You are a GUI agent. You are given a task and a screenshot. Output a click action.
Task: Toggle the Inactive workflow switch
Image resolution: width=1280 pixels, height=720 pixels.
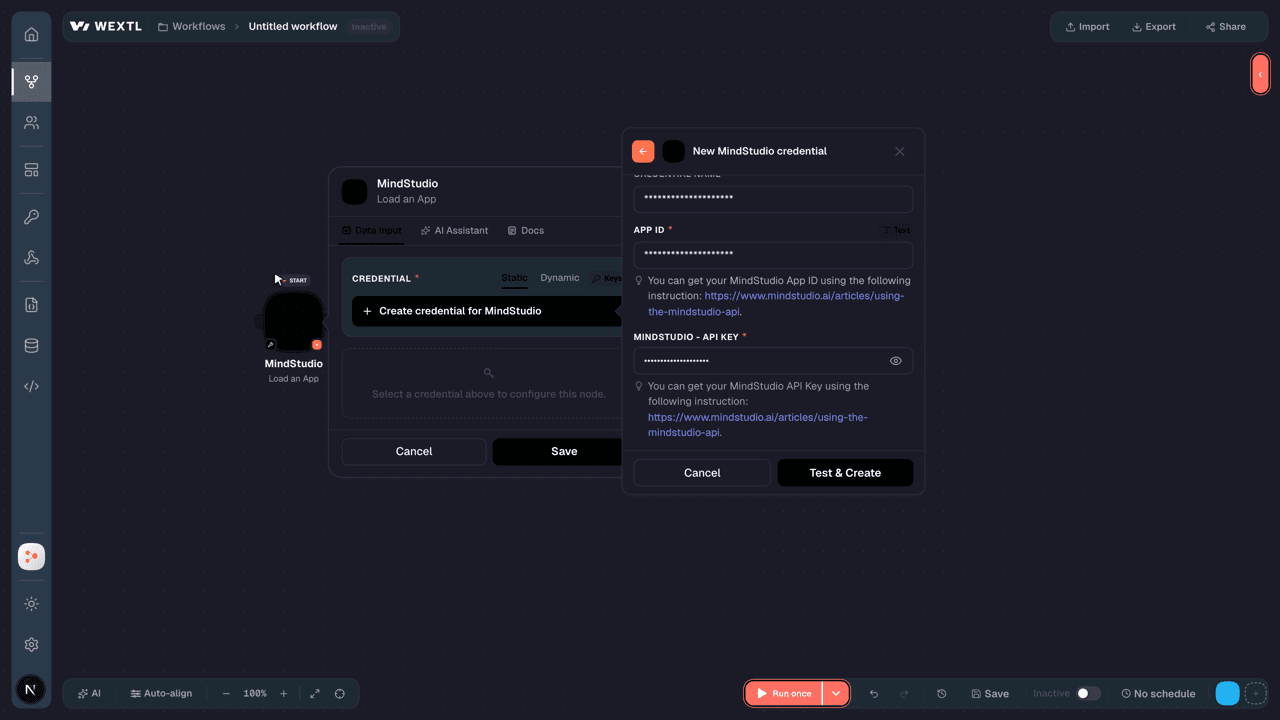[1088, 693]
